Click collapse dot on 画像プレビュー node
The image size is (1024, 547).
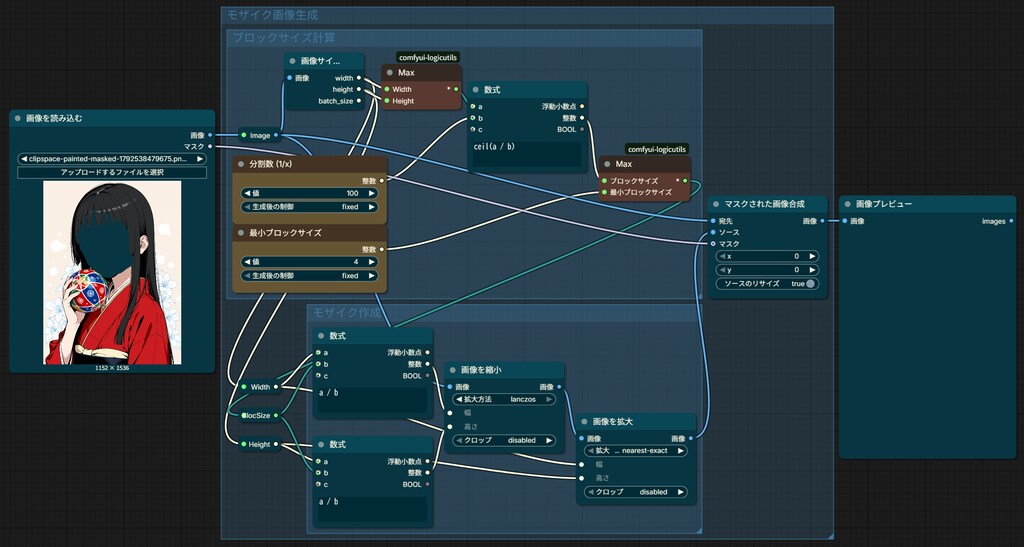tap(848, 204)
